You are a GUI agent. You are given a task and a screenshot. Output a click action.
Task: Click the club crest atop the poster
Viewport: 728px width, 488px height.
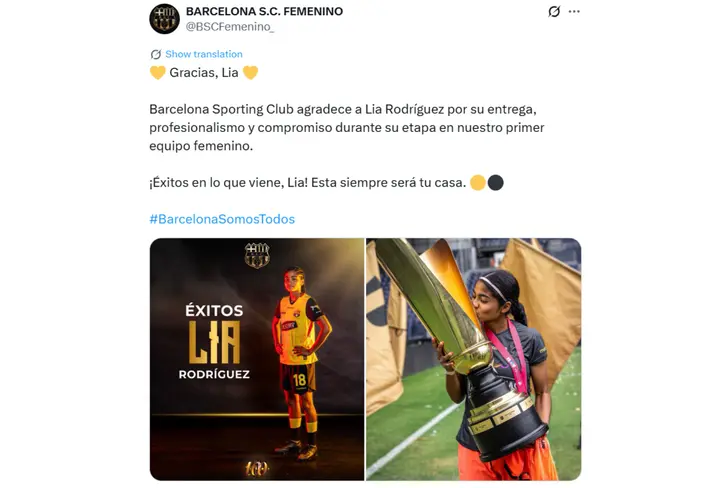(x=257, y=255)
